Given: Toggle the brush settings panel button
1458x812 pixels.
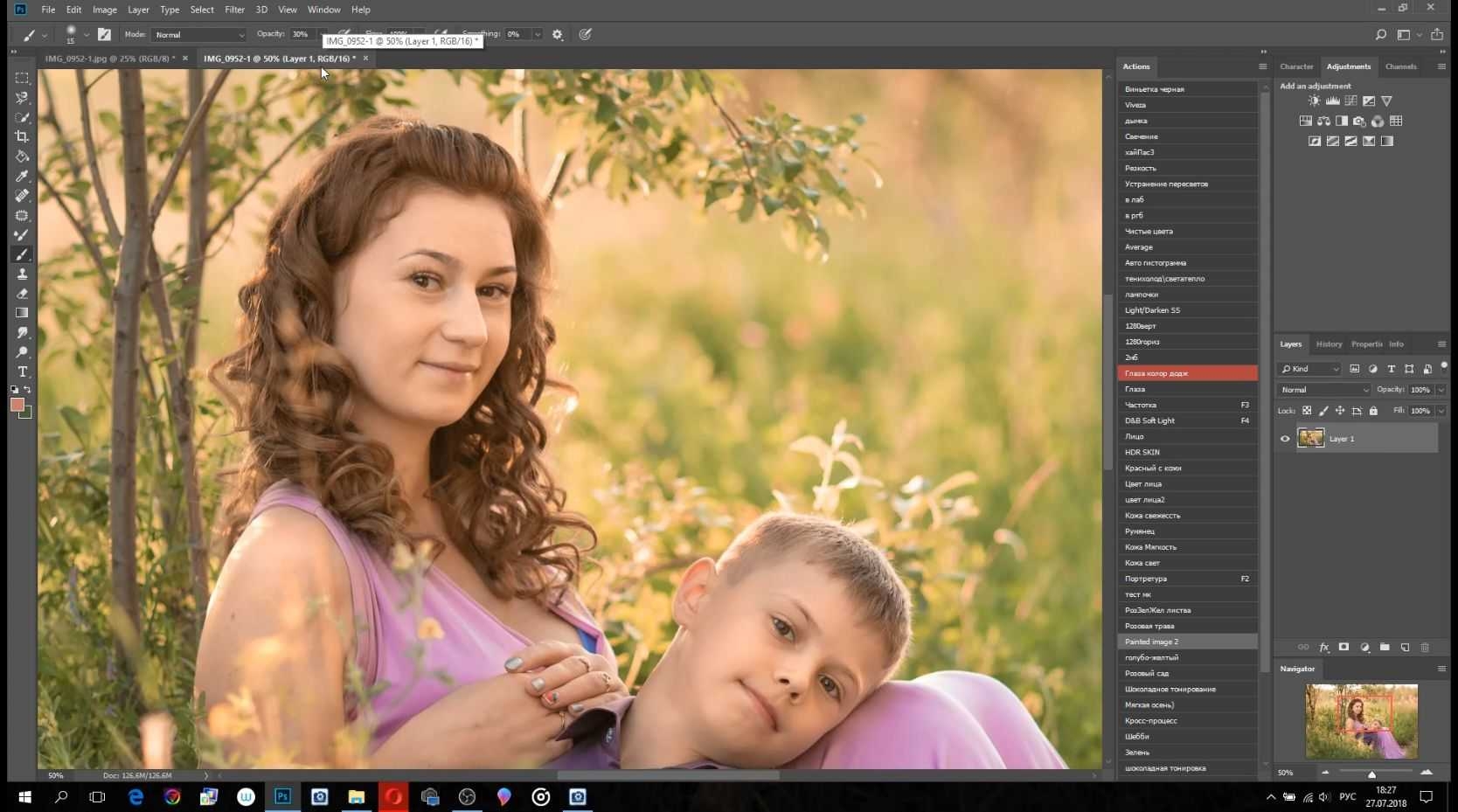Looking at the screenshot, I should (104, 35).
